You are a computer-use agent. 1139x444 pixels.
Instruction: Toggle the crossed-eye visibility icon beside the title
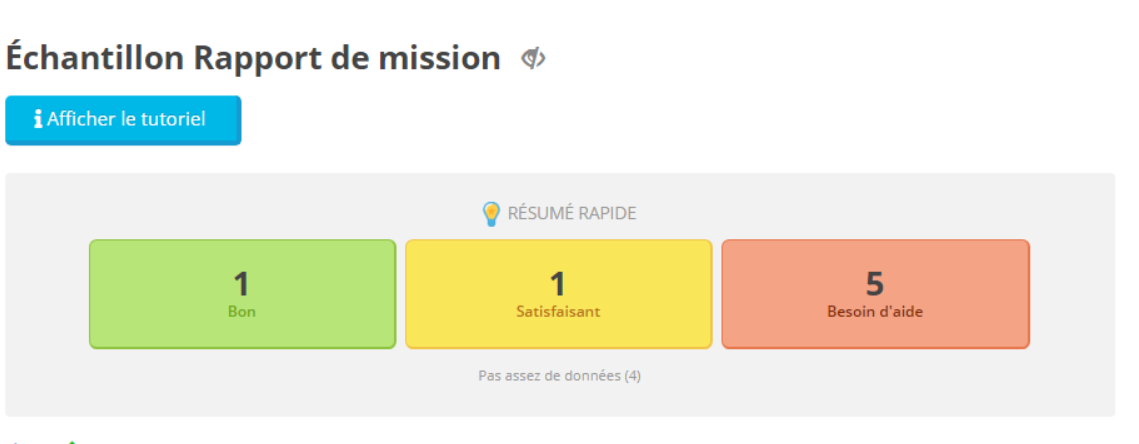coord(533,59)
